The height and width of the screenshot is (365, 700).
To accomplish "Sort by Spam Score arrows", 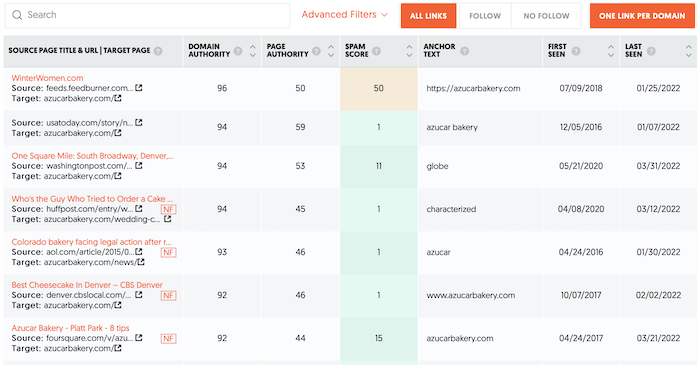I will (409, 51).
